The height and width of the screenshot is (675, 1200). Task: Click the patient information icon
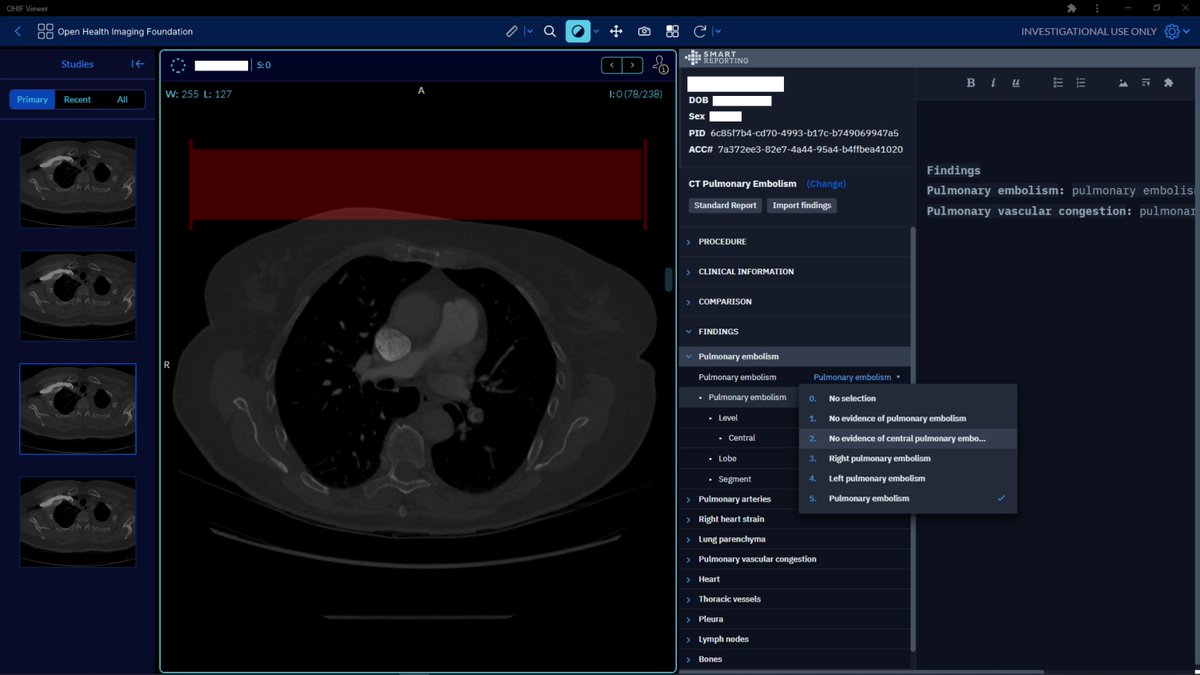point(660,65)
